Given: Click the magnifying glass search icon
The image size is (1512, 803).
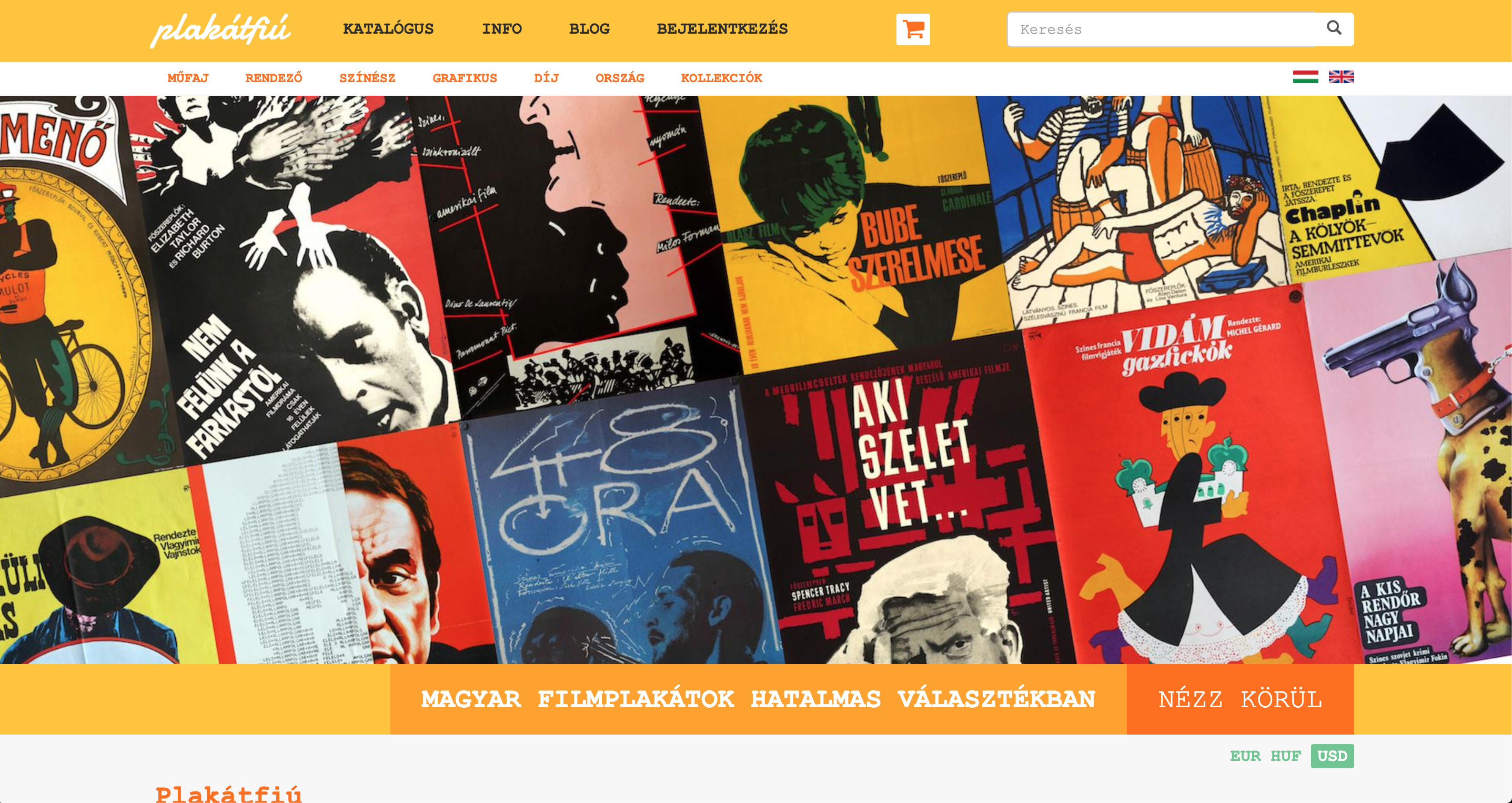Looking at the screenshot, I should [1334, 27].
